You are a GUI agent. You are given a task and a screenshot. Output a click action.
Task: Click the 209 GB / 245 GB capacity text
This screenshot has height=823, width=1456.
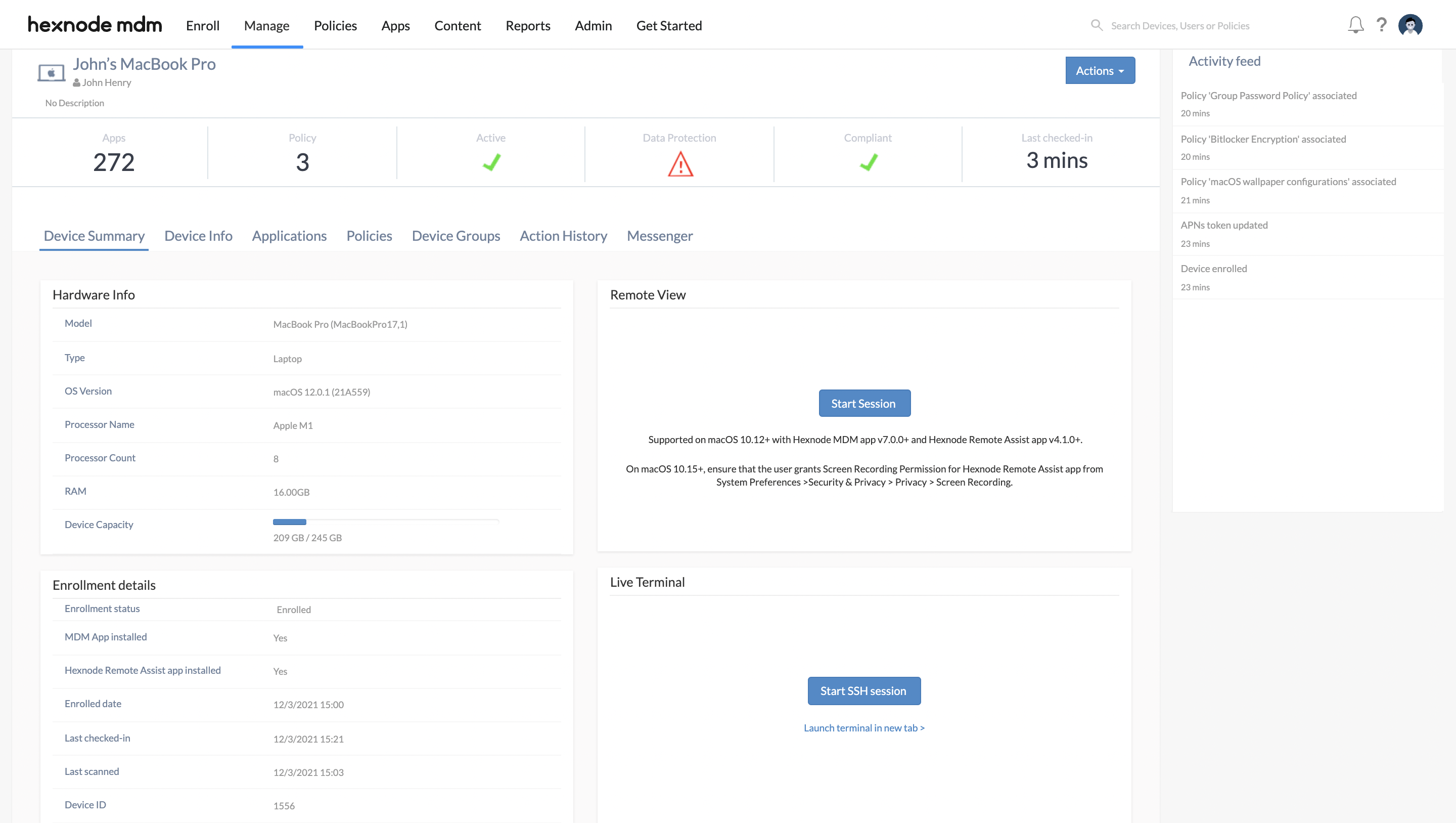coord(307,538)
